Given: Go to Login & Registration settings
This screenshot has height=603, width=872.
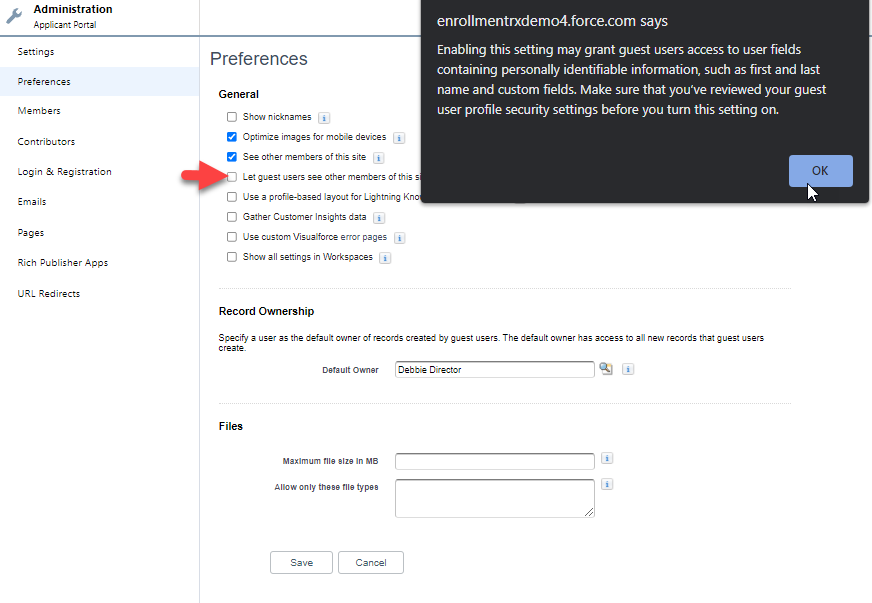Looking at the screenshot, I should [x=64, y=172].
